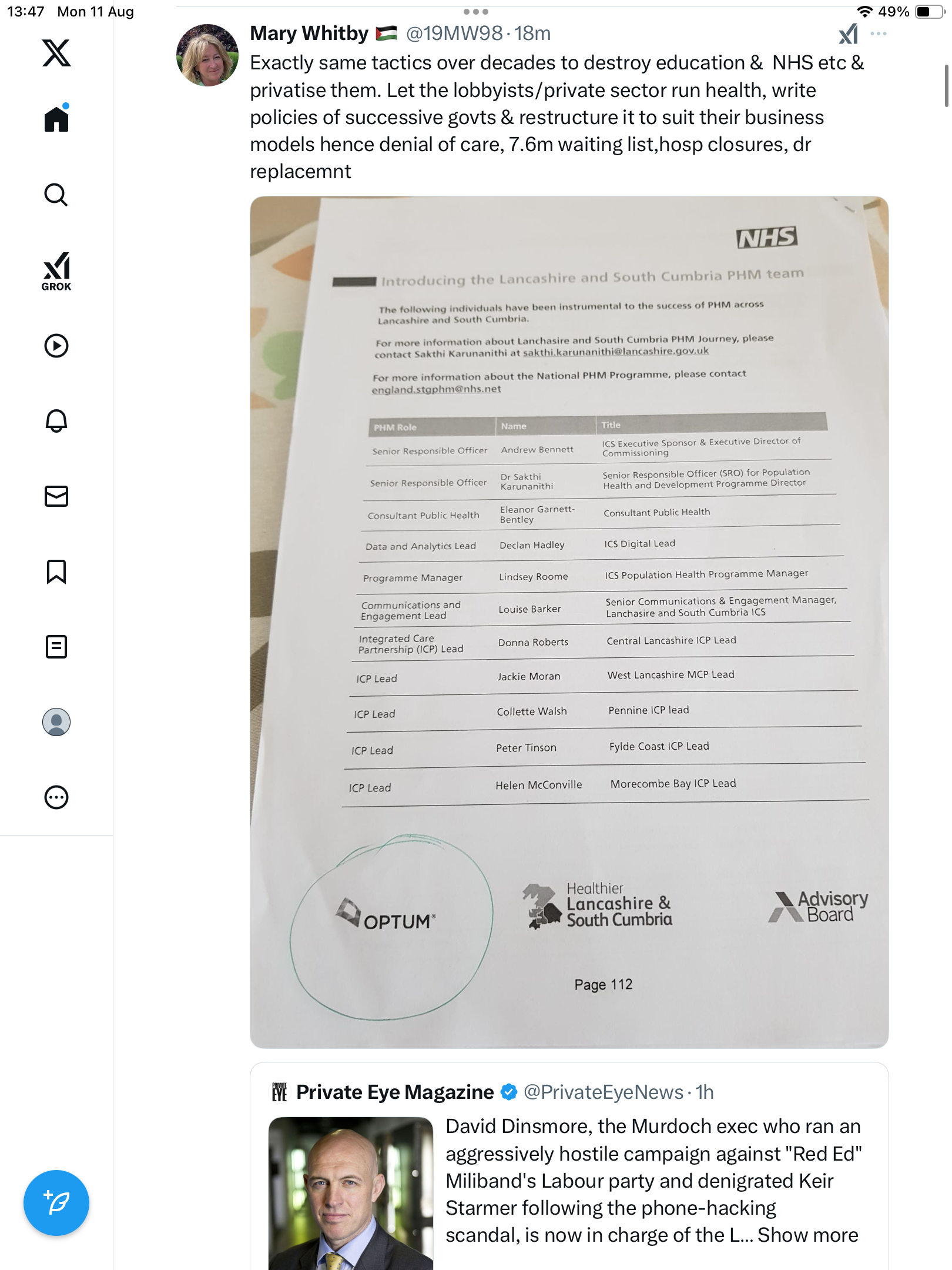The height and width of the screenshot is (1270, 952).
Task: Open the Notifications bell
Action: (x=56, y=421)
